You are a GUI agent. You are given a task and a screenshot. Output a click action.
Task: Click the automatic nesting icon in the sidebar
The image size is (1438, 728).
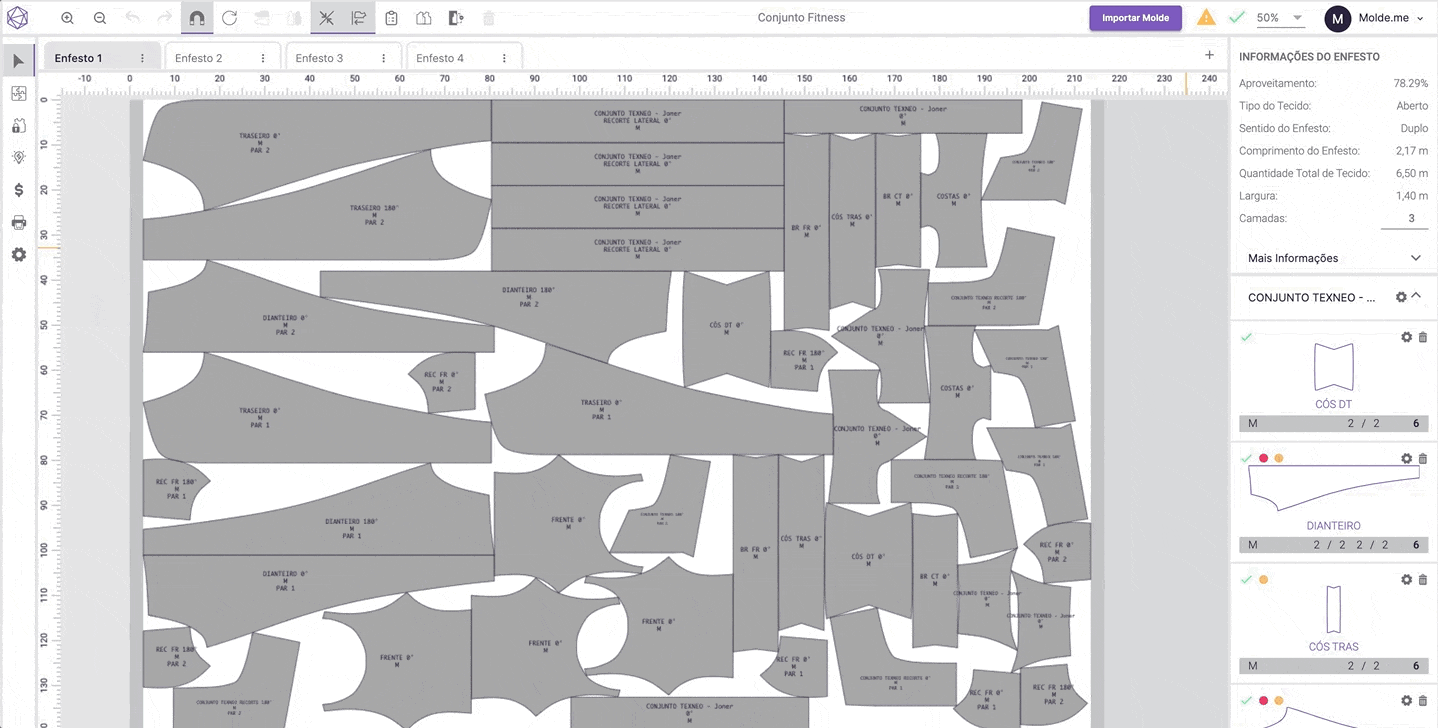point(18,93)
